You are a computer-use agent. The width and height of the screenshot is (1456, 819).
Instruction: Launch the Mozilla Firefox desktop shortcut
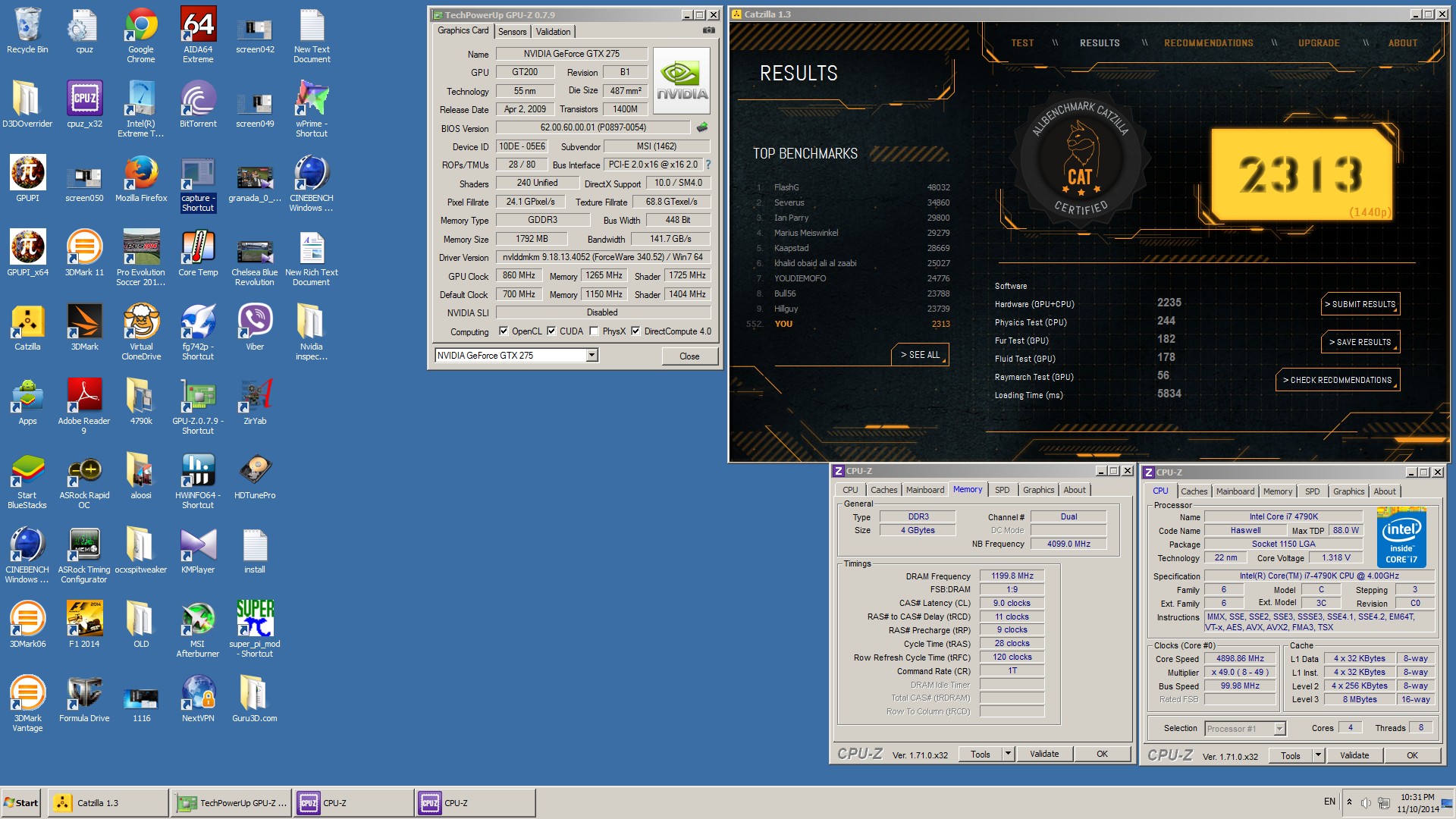[141, 179]
